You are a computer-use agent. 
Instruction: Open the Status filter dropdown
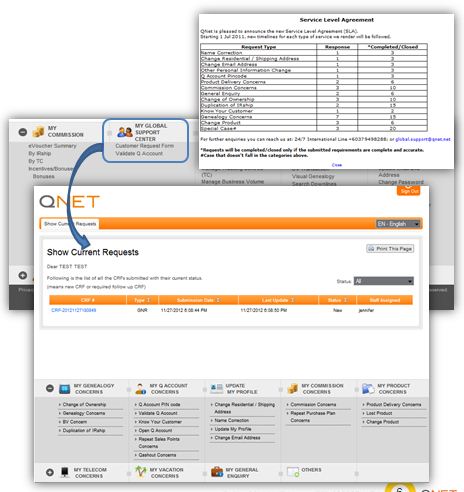click(384, 281)
